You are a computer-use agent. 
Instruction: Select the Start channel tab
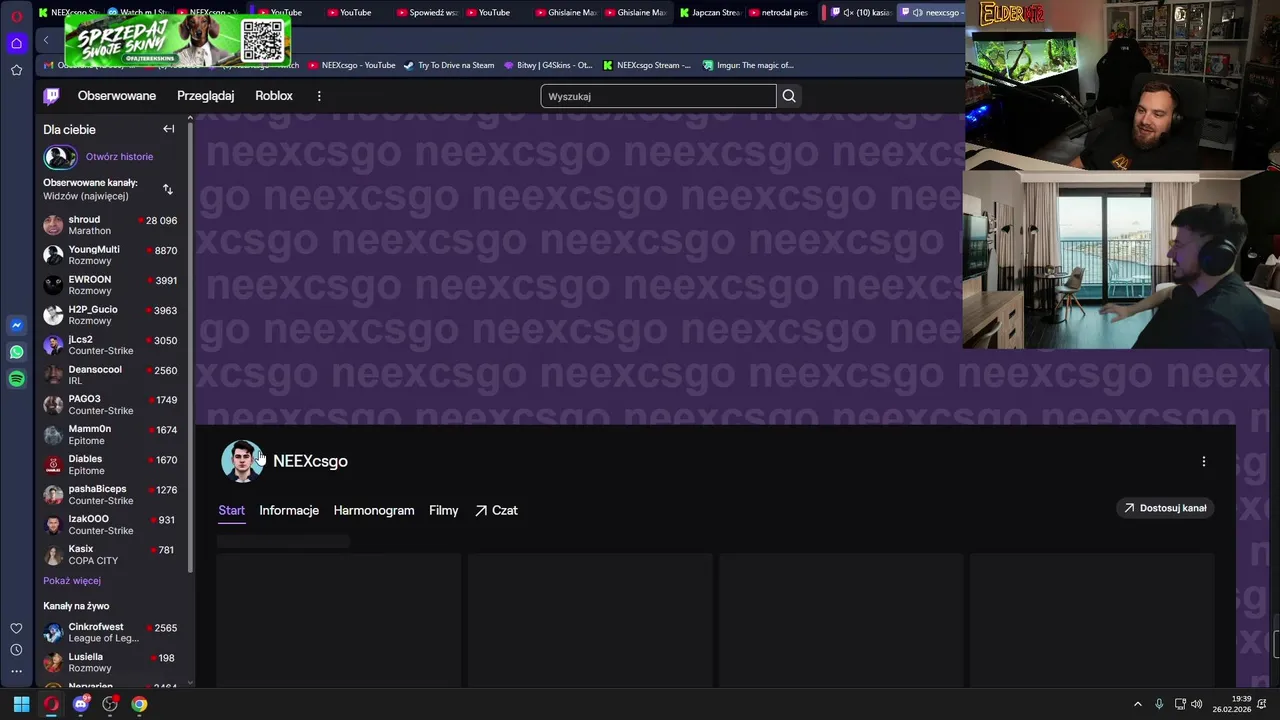231,510
